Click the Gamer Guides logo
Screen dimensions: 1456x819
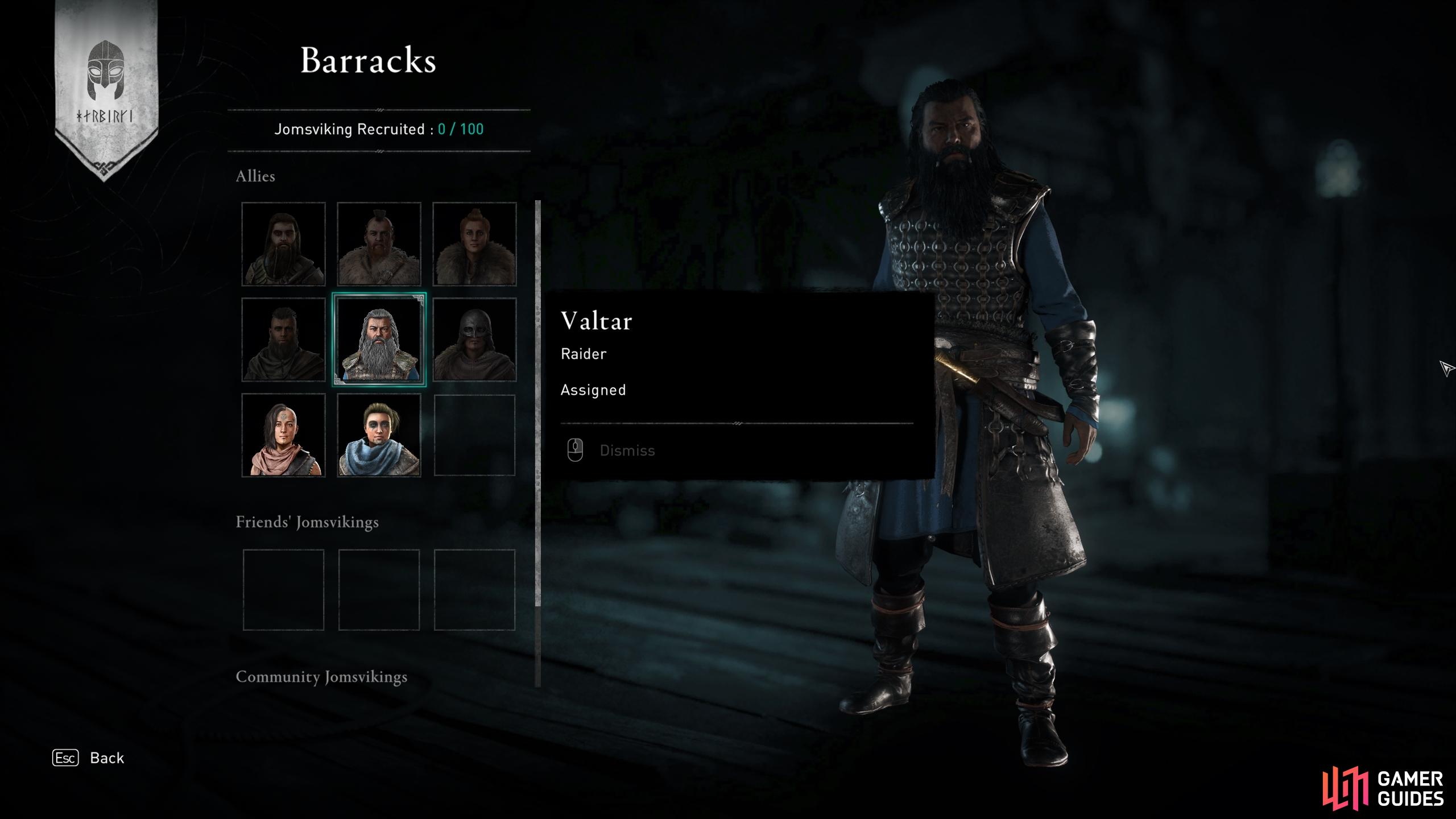[x=1383, y=788]
